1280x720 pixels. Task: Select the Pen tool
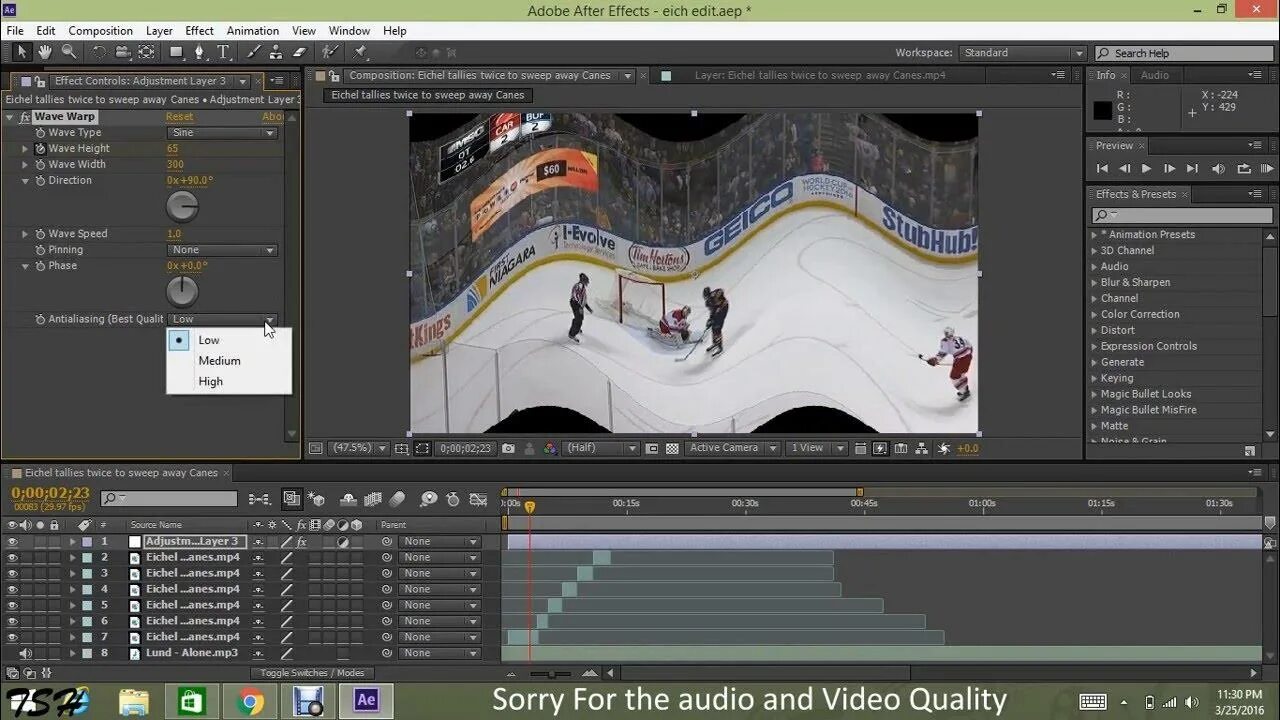200,52
